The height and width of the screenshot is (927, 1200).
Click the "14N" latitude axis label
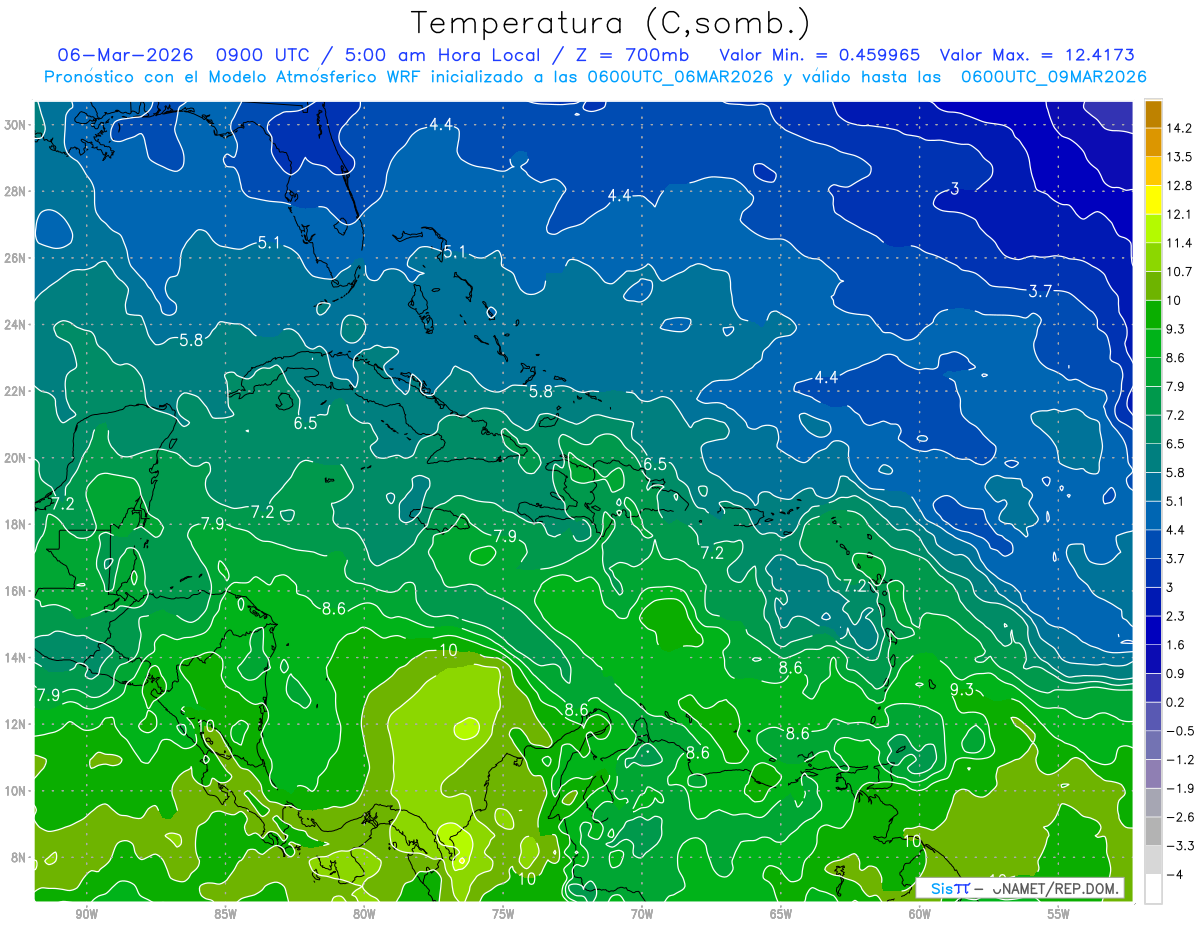[16, 658]
